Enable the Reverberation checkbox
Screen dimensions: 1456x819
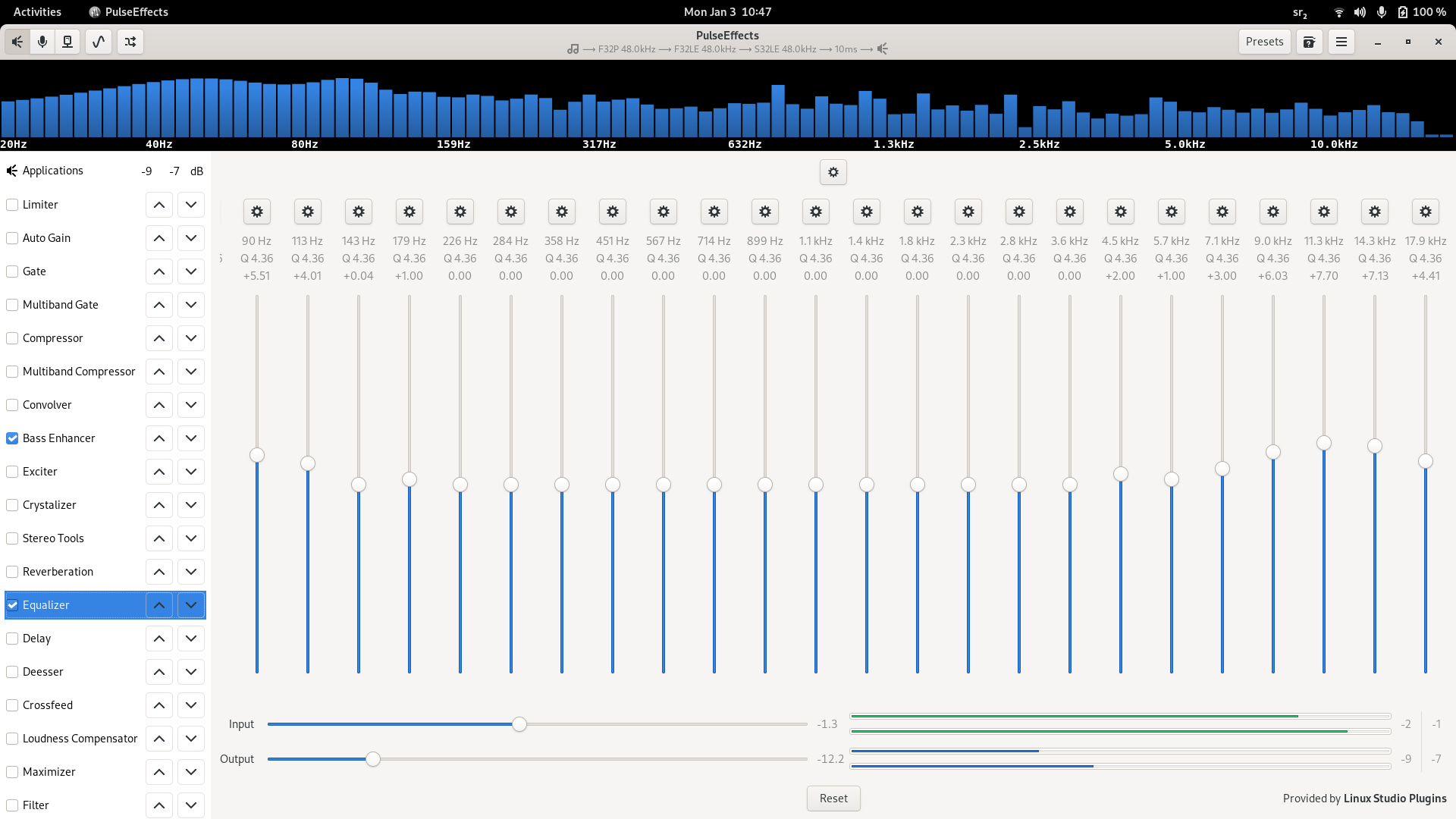[x=12, y=572]
